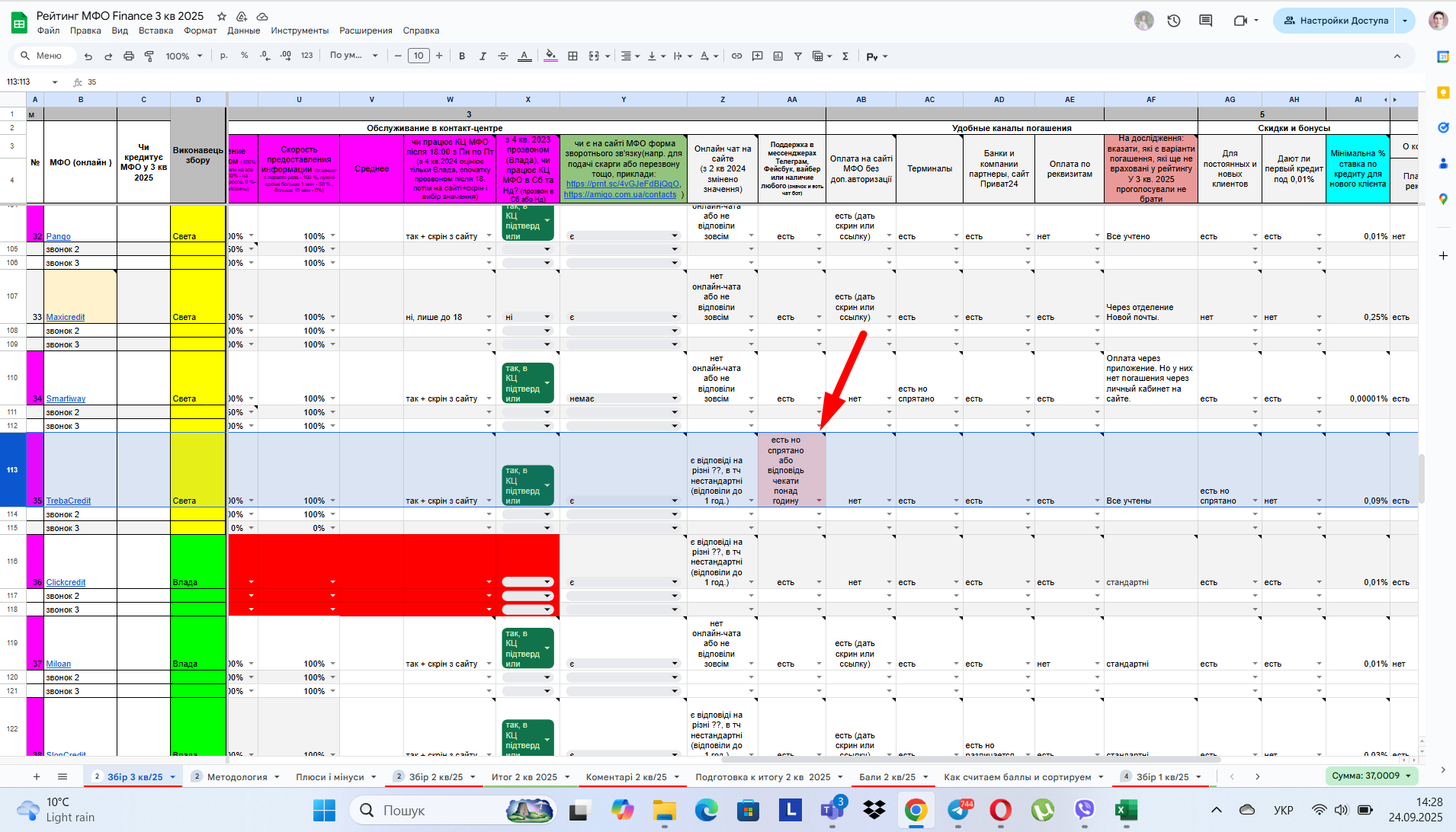Toggle italic formatting

pos(483,56)
